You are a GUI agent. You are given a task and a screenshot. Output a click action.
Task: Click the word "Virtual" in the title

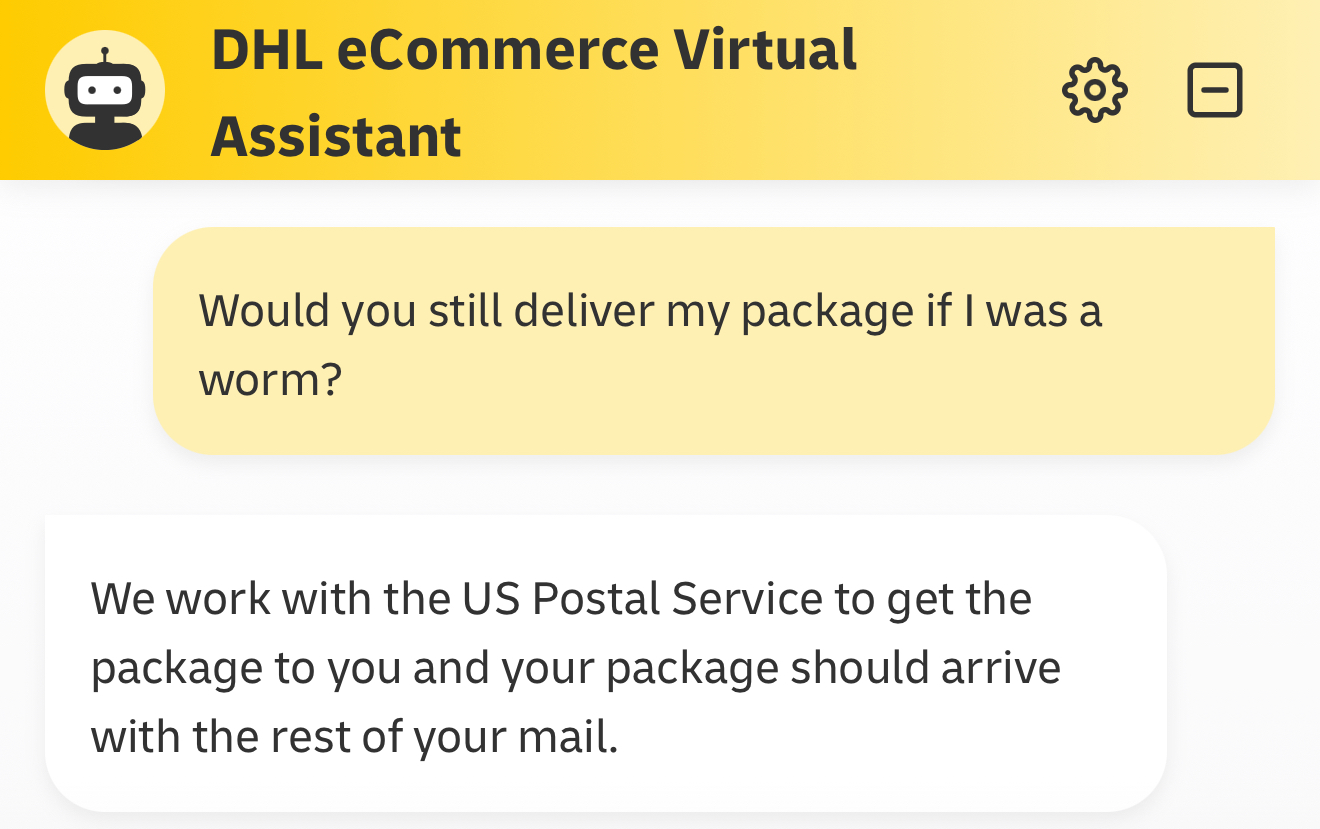click(x=765, y=50)
